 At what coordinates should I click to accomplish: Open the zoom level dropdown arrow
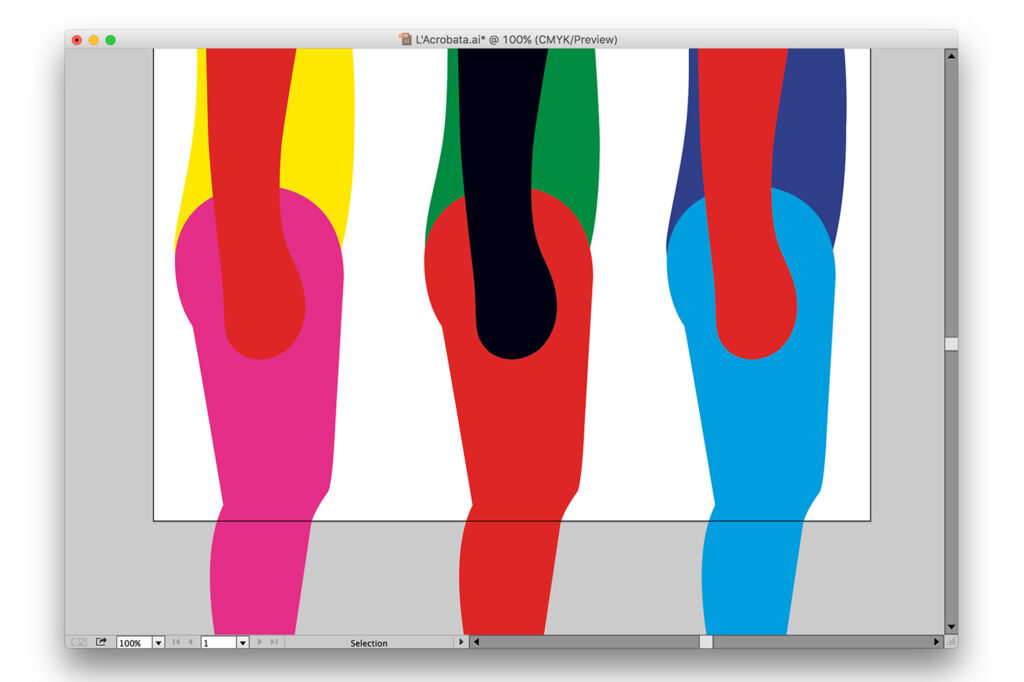pos(158,643)
